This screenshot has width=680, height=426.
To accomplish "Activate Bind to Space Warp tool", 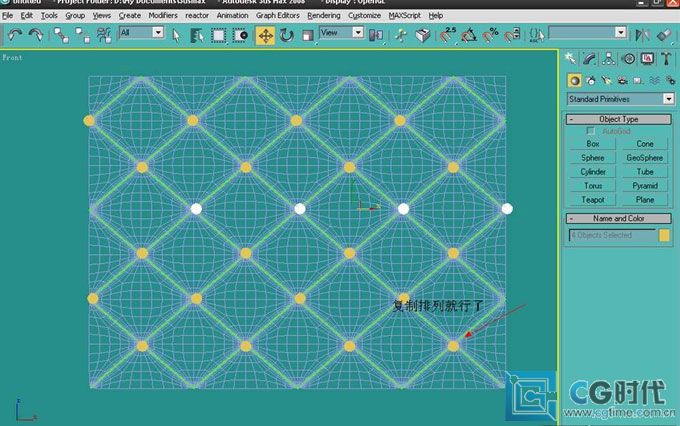I will point(104,35).
